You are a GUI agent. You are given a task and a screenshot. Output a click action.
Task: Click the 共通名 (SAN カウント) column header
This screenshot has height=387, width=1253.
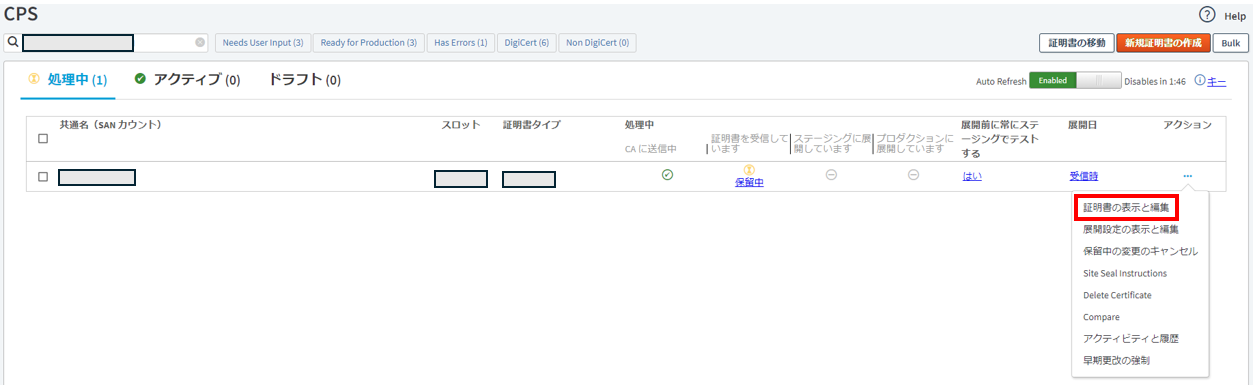pos(110,125)
